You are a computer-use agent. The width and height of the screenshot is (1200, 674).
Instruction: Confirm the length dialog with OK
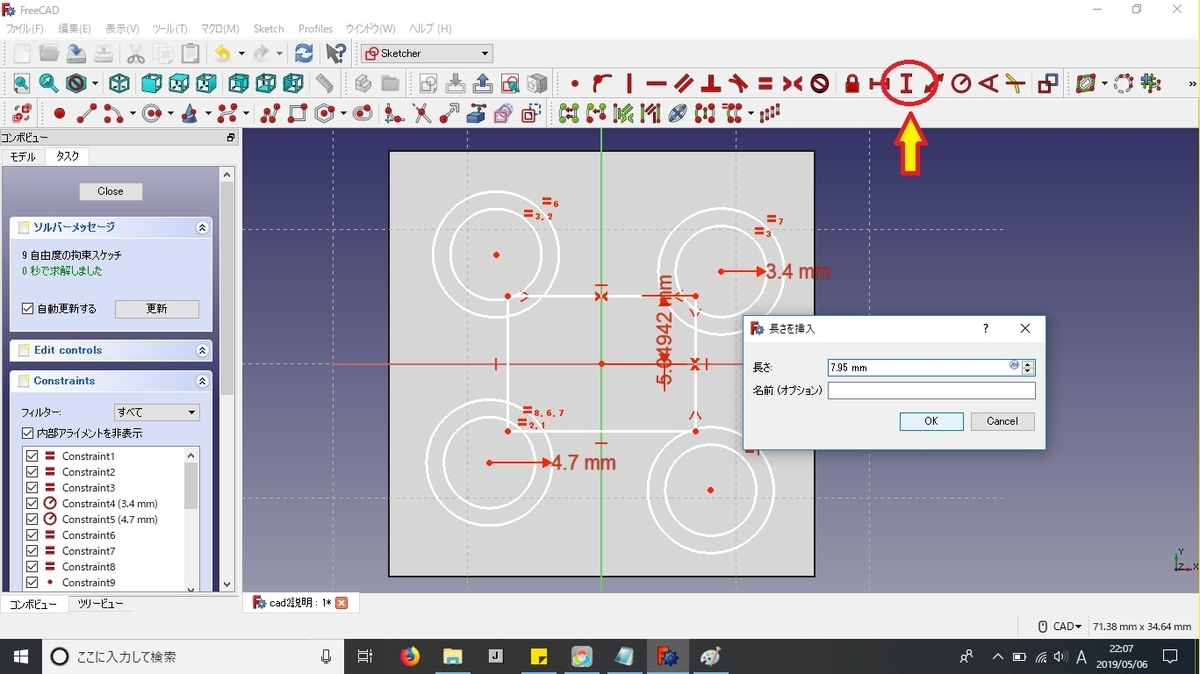tap(931, 421)
